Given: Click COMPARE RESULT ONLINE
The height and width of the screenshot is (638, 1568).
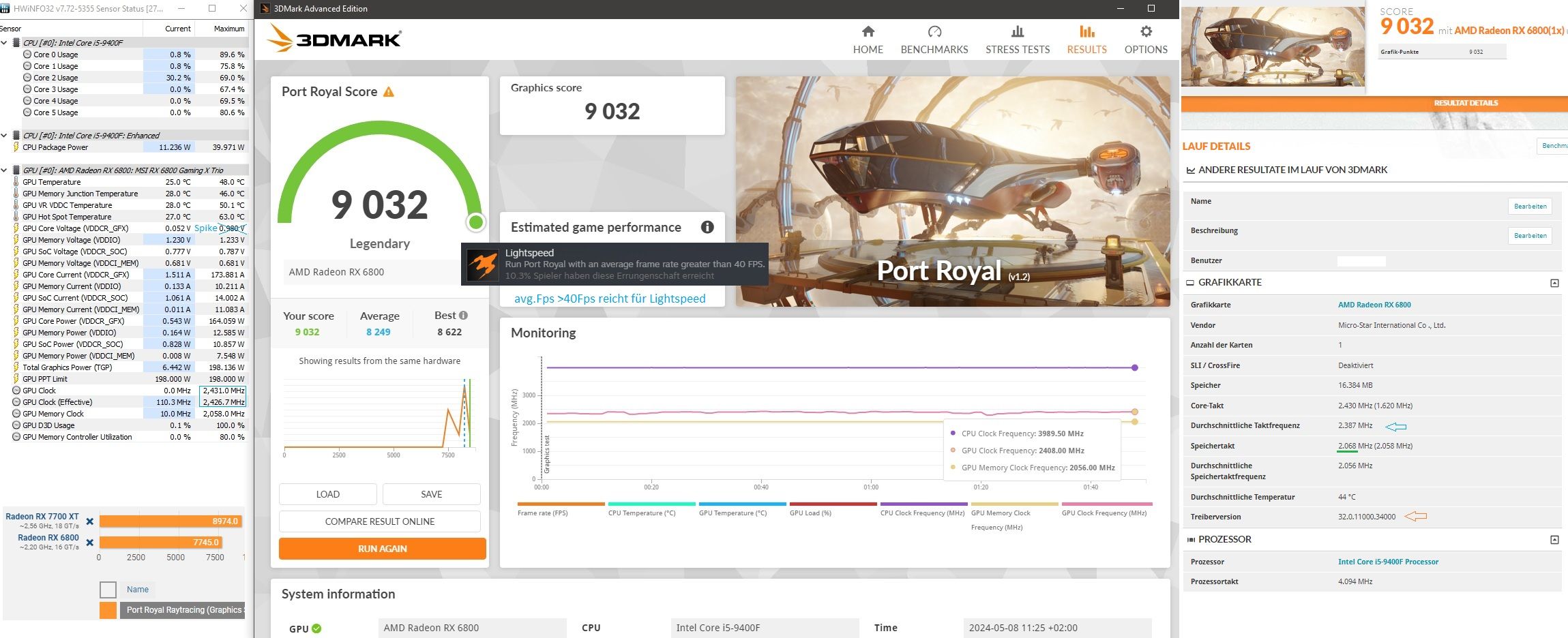Looking at the screenshot, I should [380, 521].
